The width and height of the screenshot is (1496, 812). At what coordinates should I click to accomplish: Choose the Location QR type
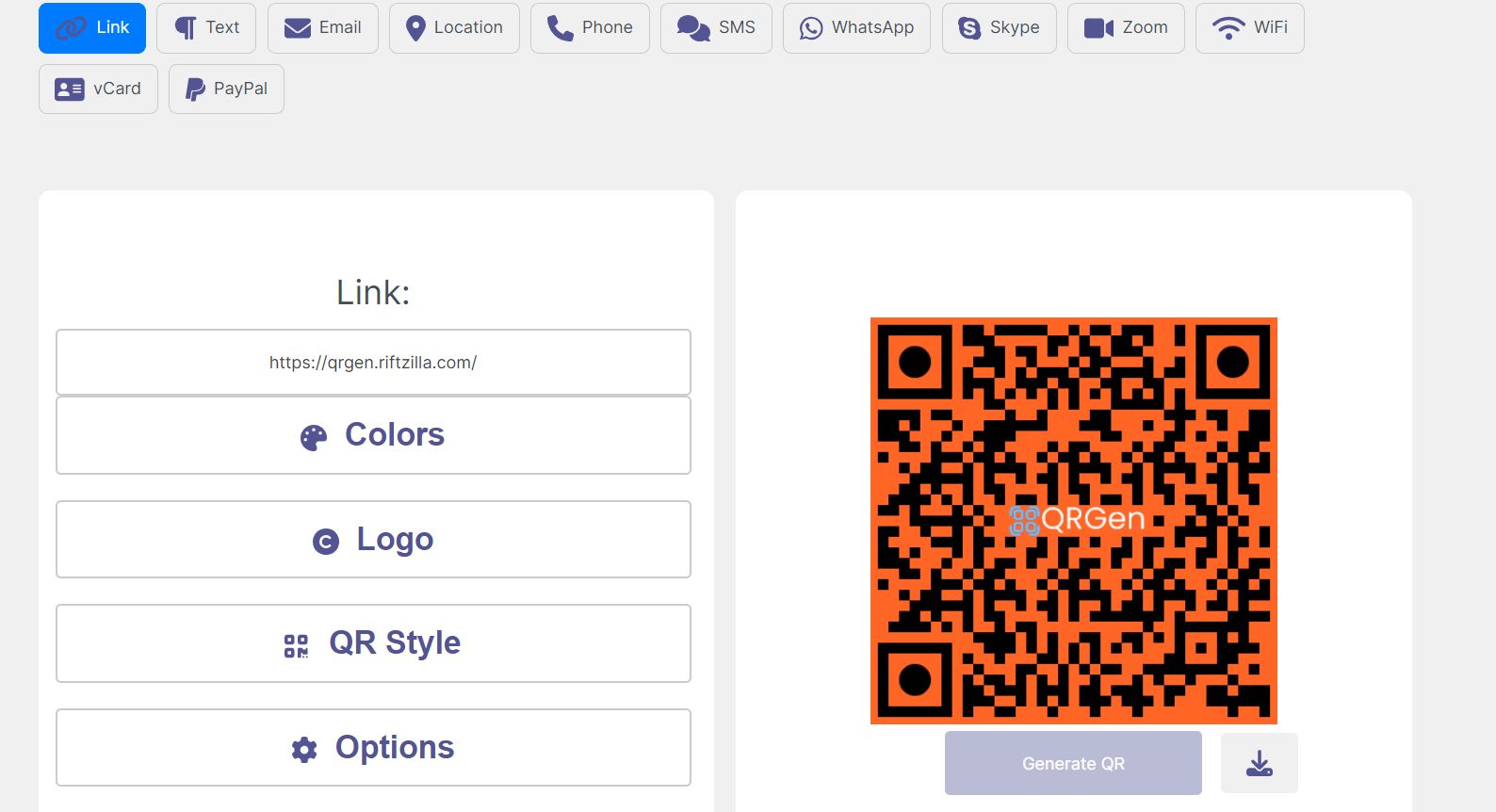tap(454, 28)
